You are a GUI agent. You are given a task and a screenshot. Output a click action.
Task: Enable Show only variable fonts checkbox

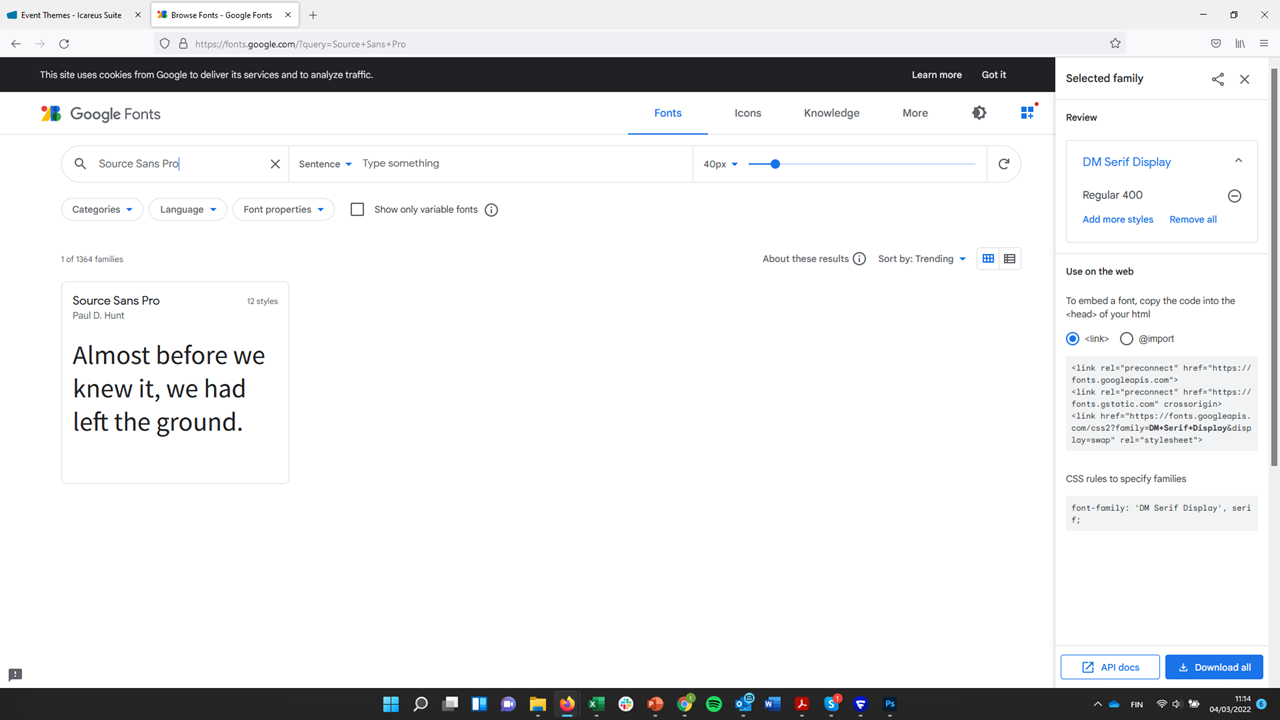(357, 210)
